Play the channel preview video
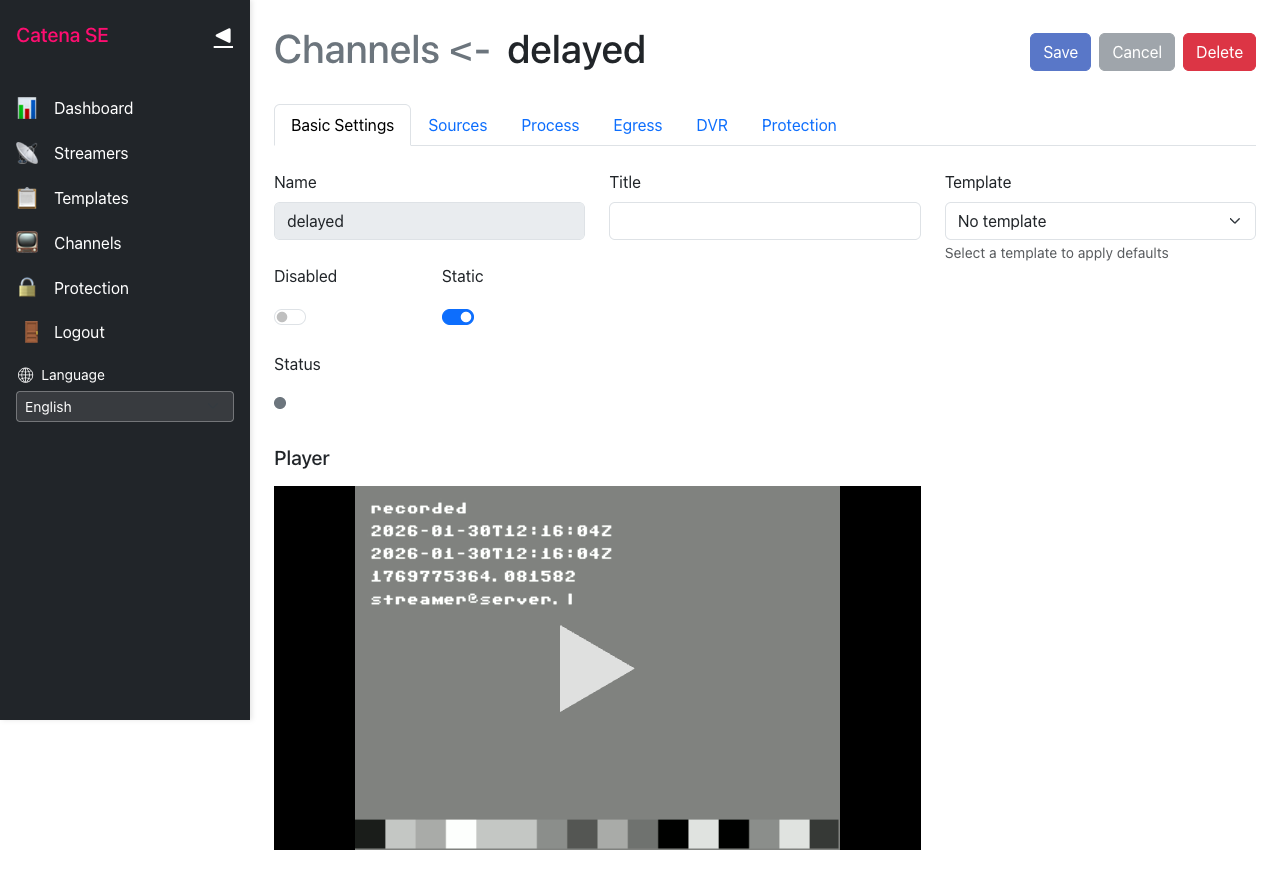 pos(597,668)
